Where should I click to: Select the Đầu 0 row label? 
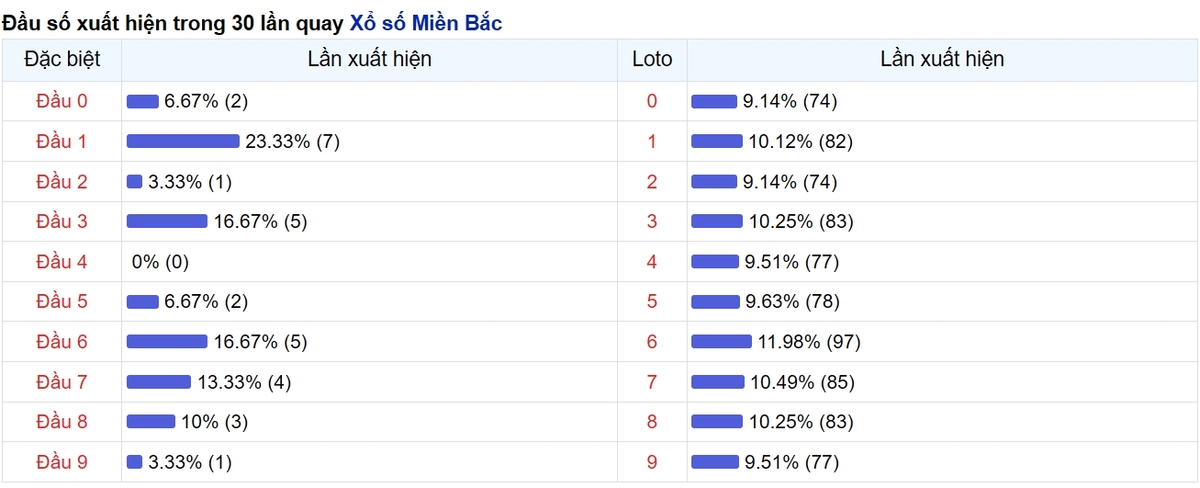coord(62,101)
